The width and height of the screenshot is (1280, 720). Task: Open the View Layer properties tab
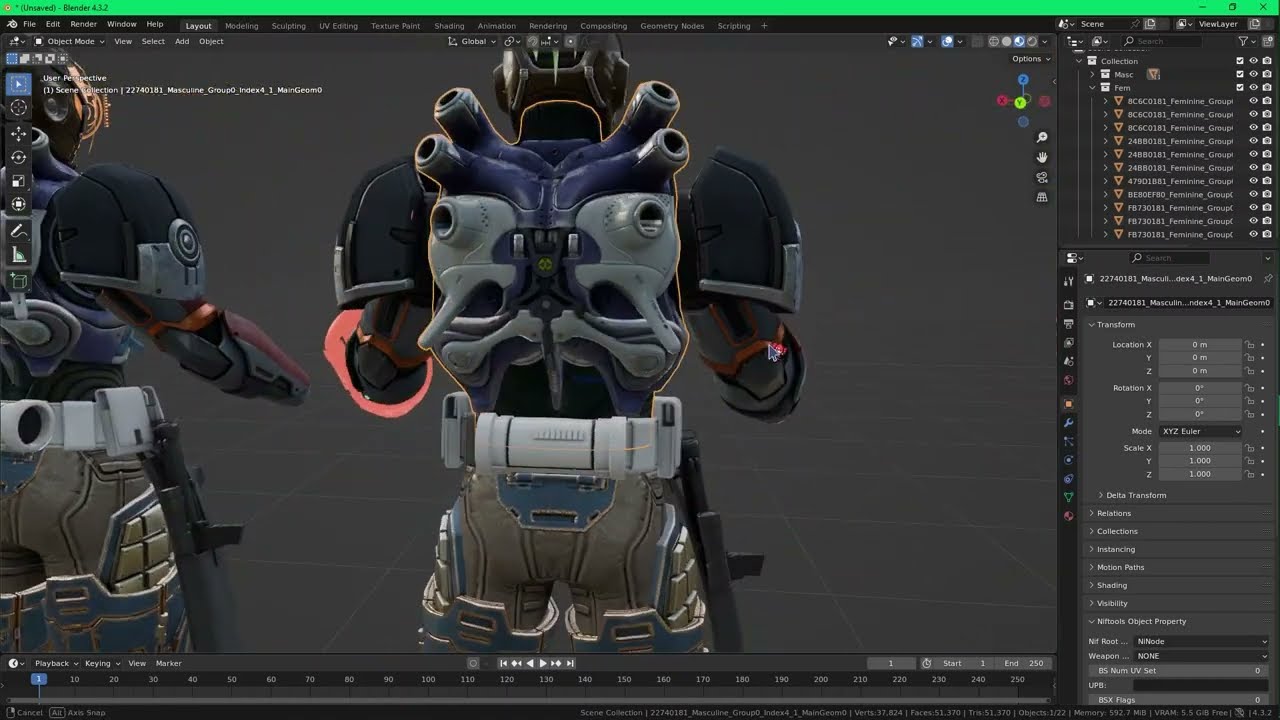click(1068, 343)
